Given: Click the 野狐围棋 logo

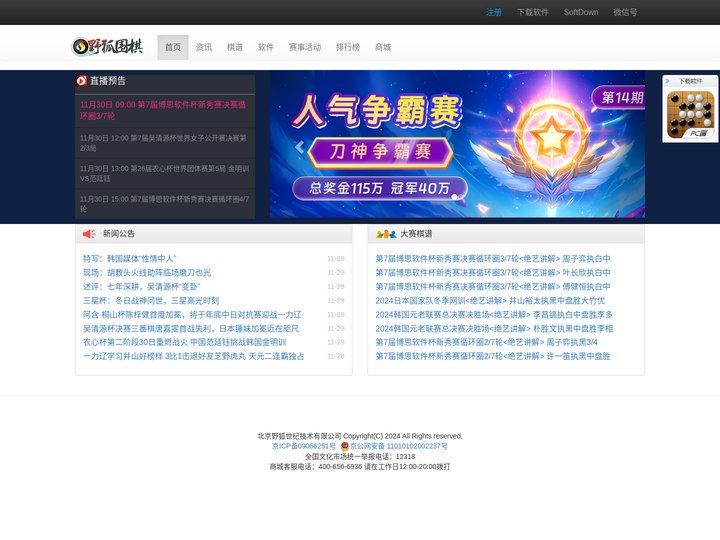Looking at the screenshot, I should [x=107, y=46].
